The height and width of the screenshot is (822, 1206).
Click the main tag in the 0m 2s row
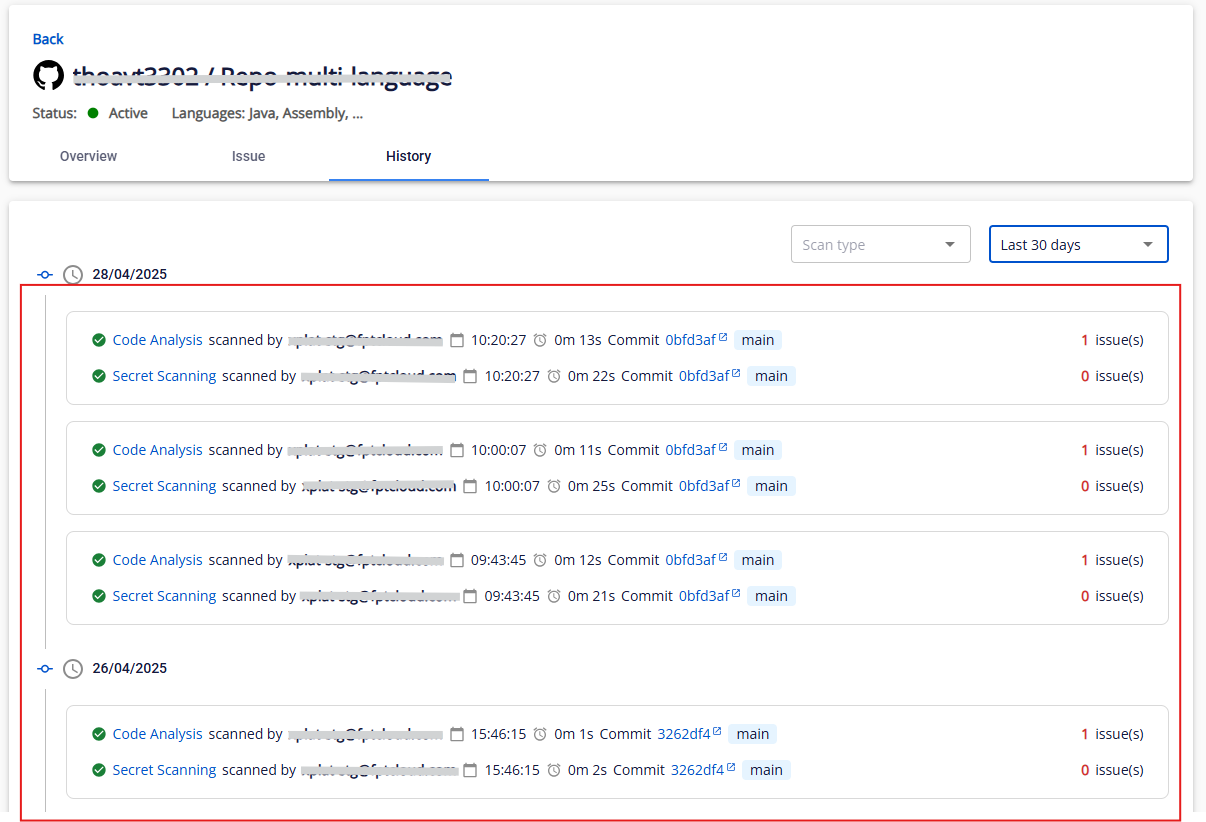point(766,770)
